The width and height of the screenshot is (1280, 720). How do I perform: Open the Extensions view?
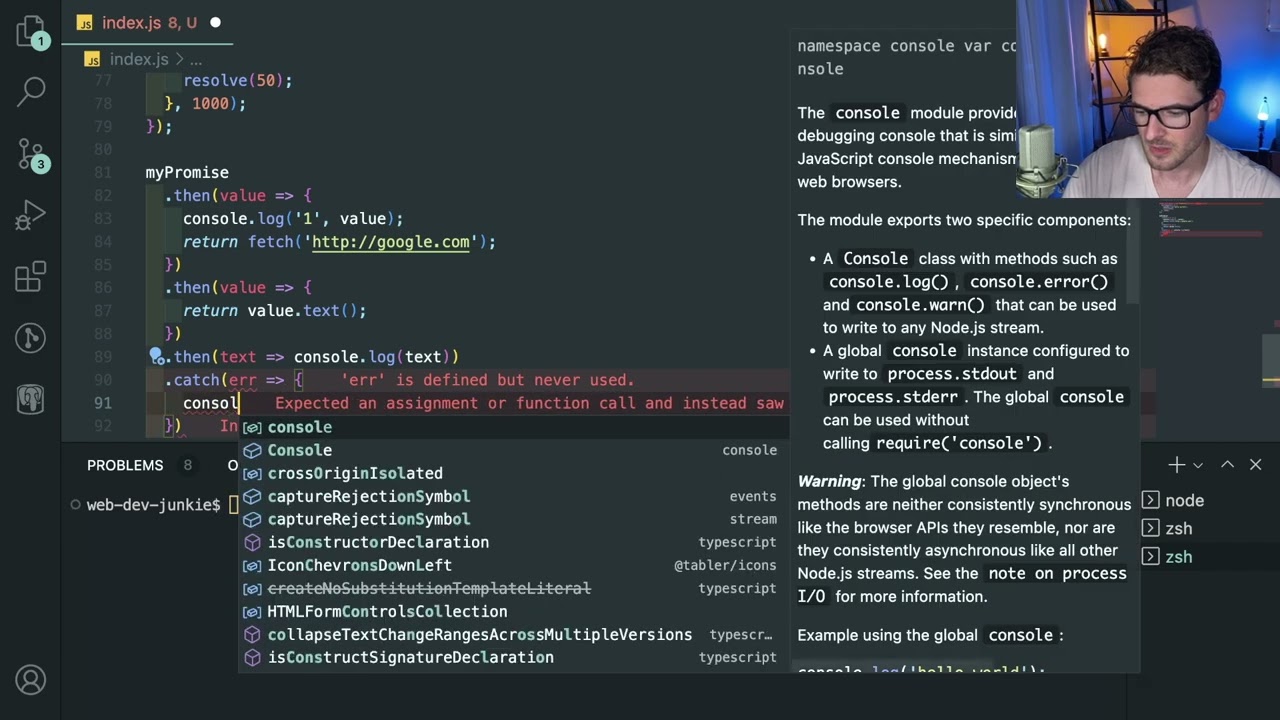(30, 277)
